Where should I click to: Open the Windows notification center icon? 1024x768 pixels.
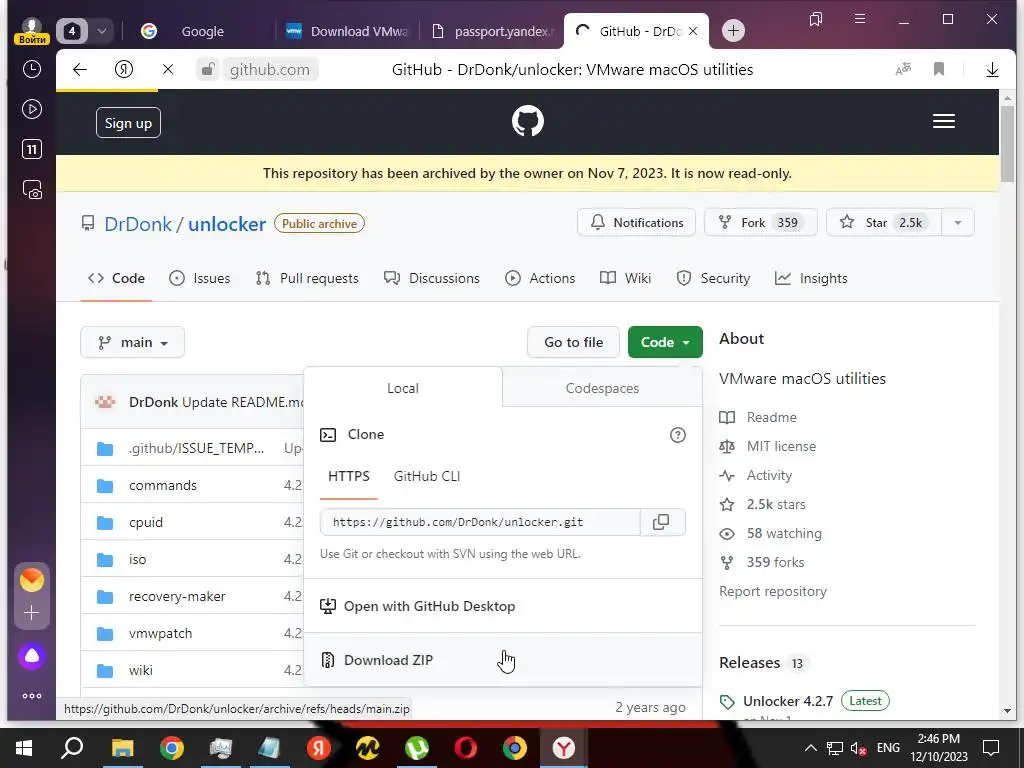pyautogui.click(x=991, y=748)
